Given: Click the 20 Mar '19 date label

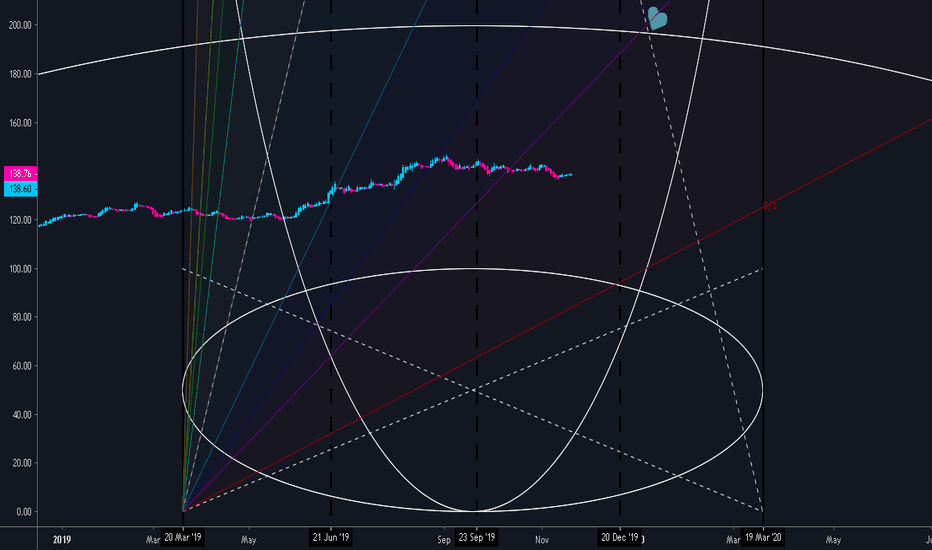Looking at the screenshot, I should tap(182, 538).
